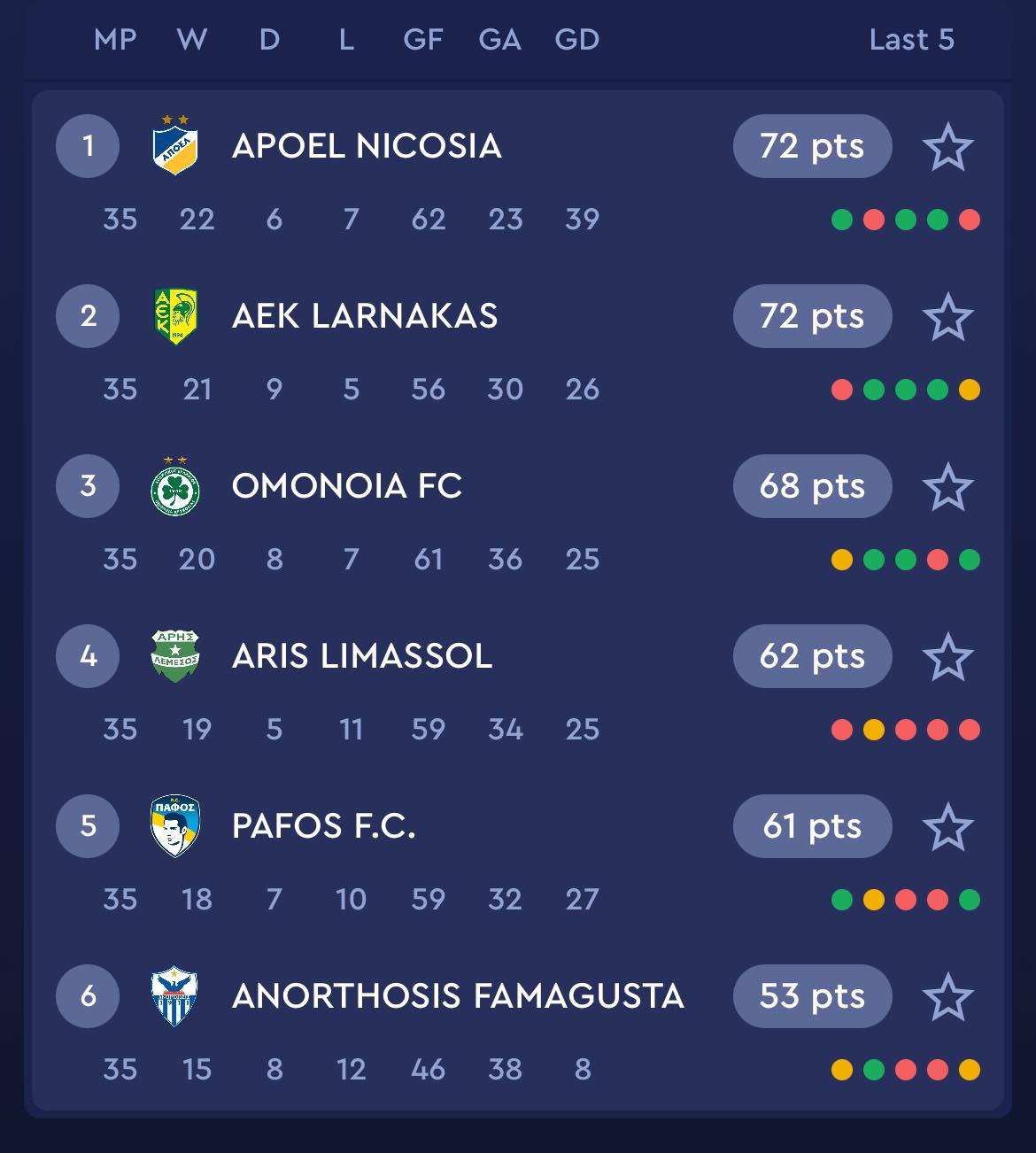Toggle favorite star for Omonoia FC
1036x1153 pixels.
[948, 487]
